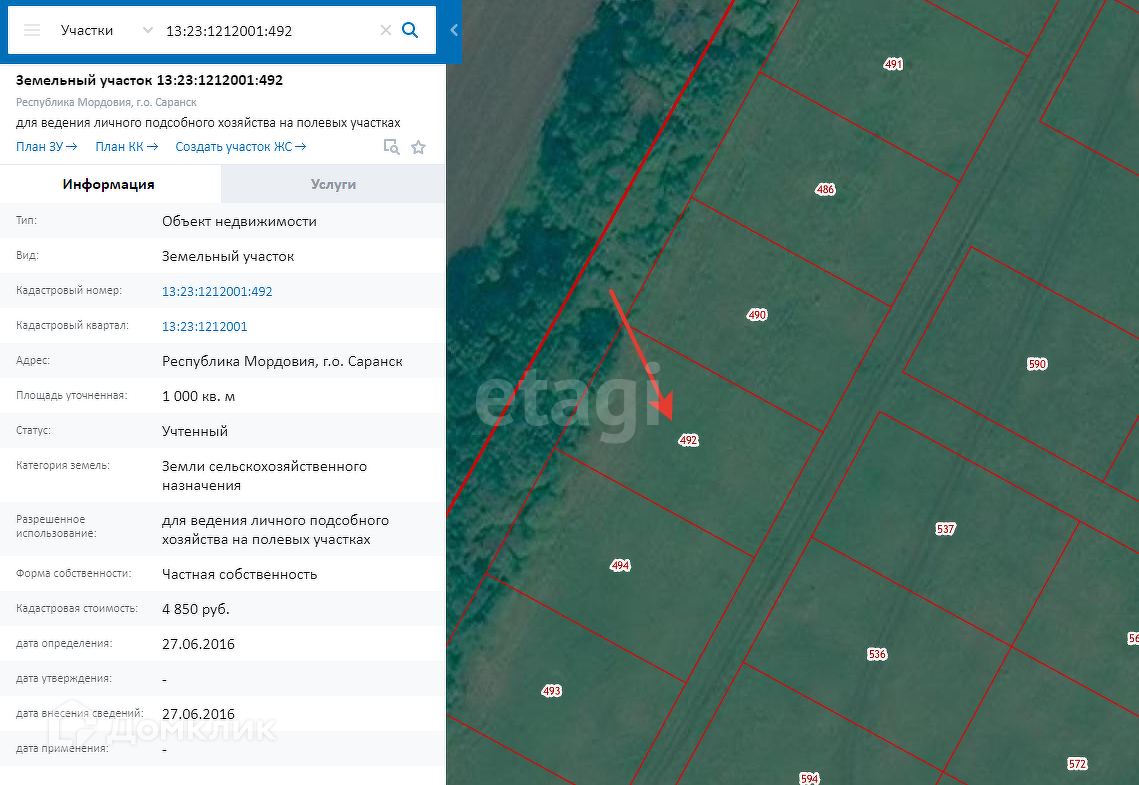The image size is (1139, 785).
Task: Select parcel 494 on the map
Action: click(620, 566)
